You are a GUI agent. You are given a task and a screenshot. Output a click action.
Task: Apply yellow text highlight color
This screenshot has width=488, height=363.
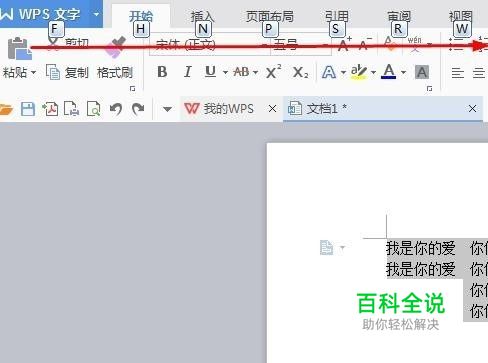[x=359, y=72]
